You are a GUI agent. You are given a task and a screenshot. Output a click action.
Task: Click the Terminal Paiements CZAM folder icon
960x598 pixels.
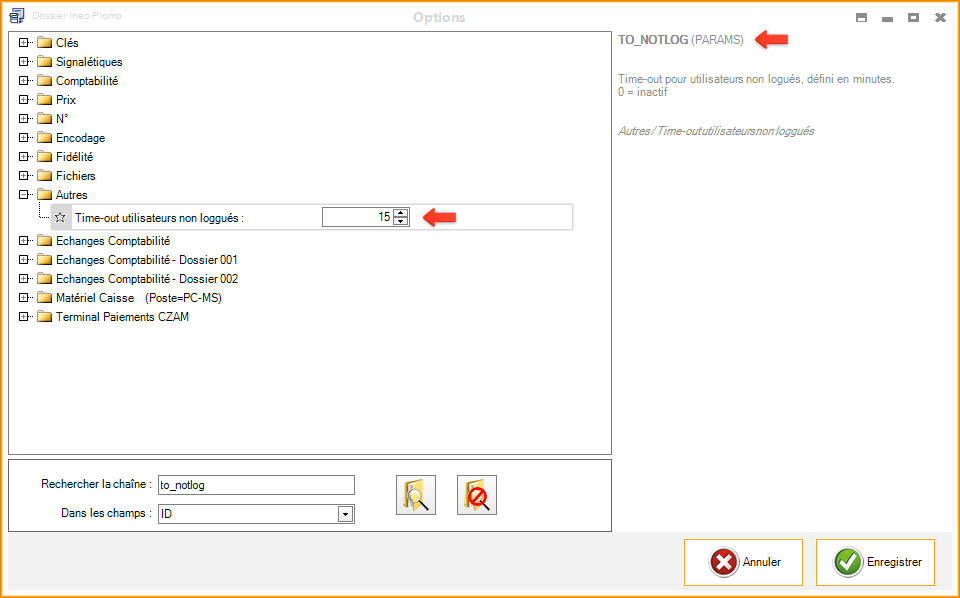click(44, 317)
